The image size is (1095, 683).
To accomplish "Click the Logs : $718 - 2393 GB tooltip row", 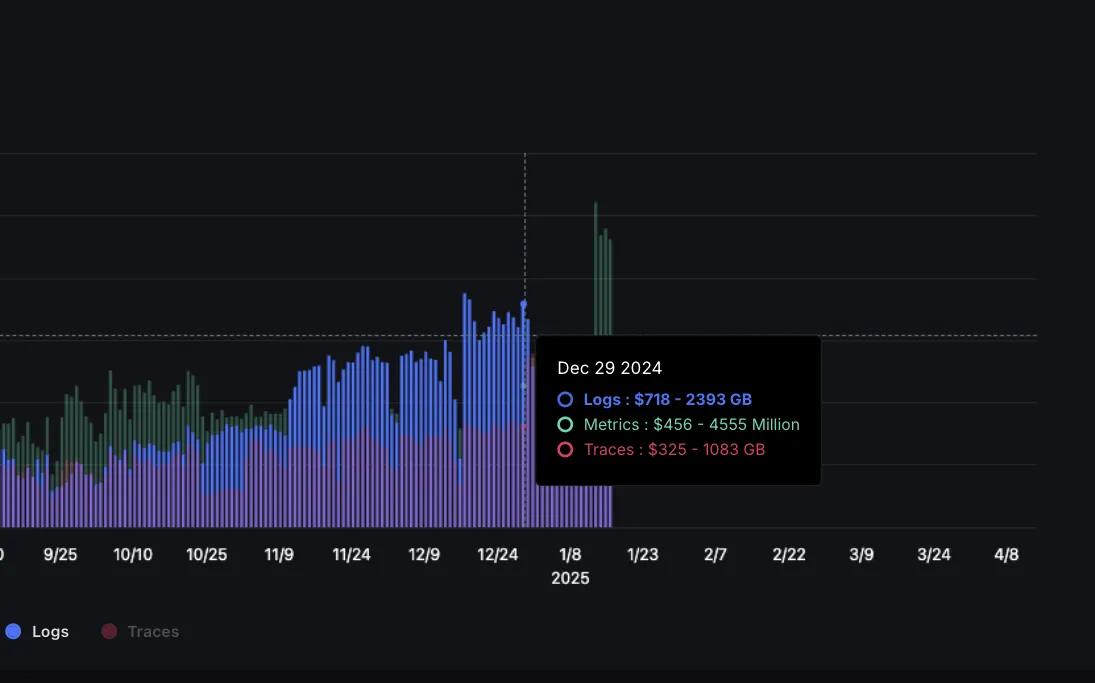I will pyautogui.click(x=654, y=399).
